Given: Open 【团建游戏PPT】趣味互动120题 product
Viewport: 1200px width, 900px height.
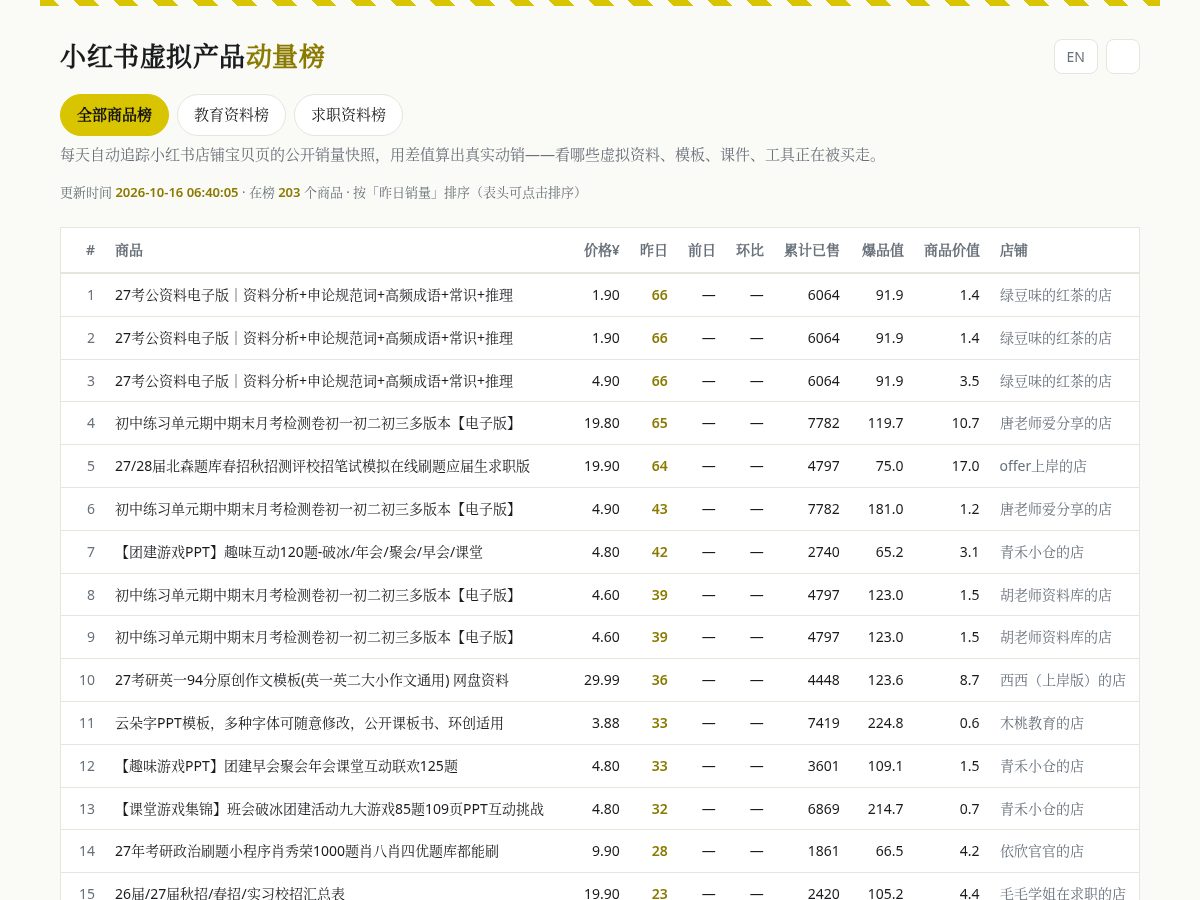Looking at the screenshot, I should tap(299, 552).
